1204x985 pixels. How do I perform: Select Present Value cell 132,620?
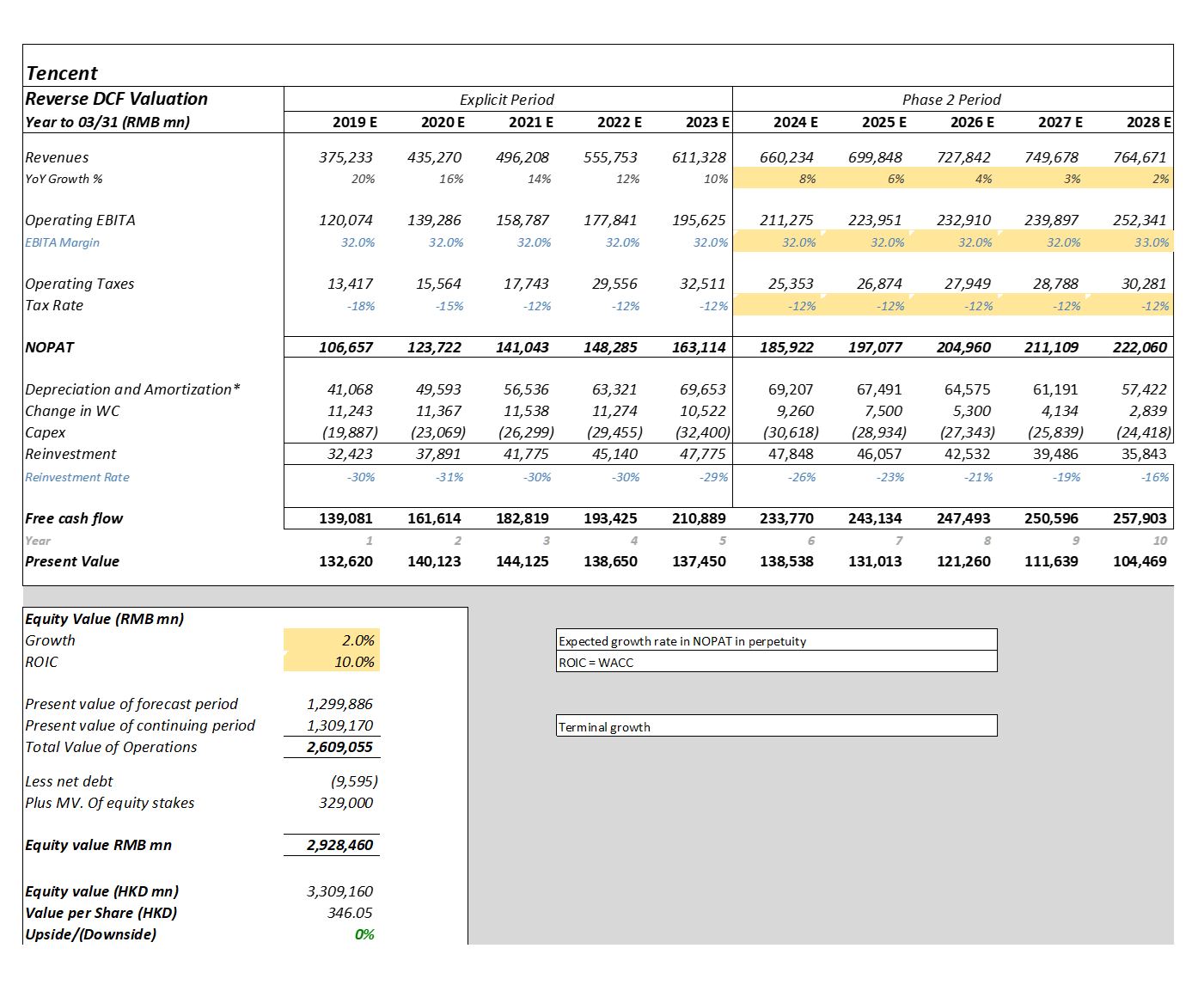pyautogui.click(x=345, y=561)
